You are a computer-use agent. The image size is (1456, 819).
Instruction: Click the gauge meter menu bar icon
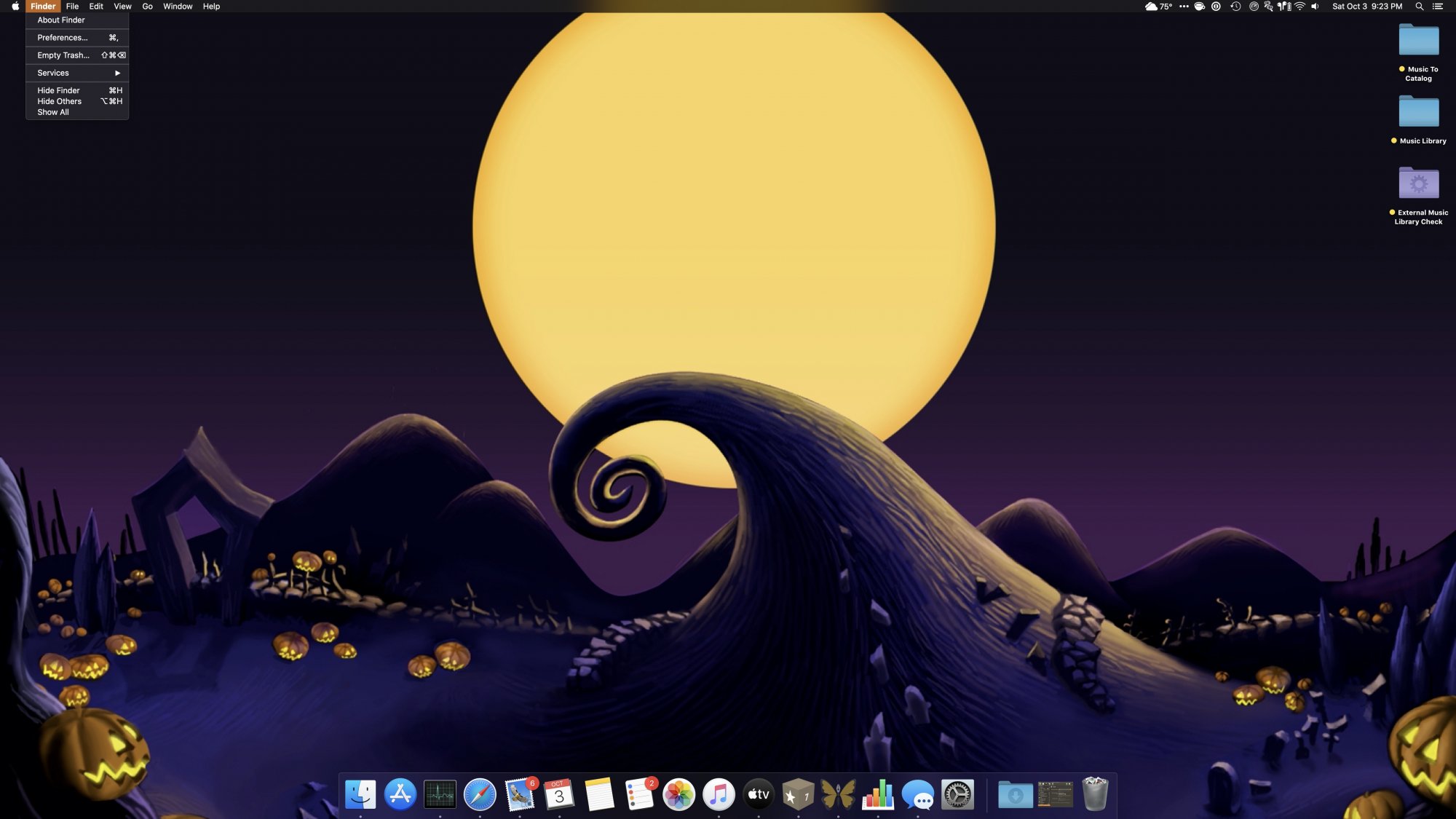pyautogui.click(x=1254, y=7)
